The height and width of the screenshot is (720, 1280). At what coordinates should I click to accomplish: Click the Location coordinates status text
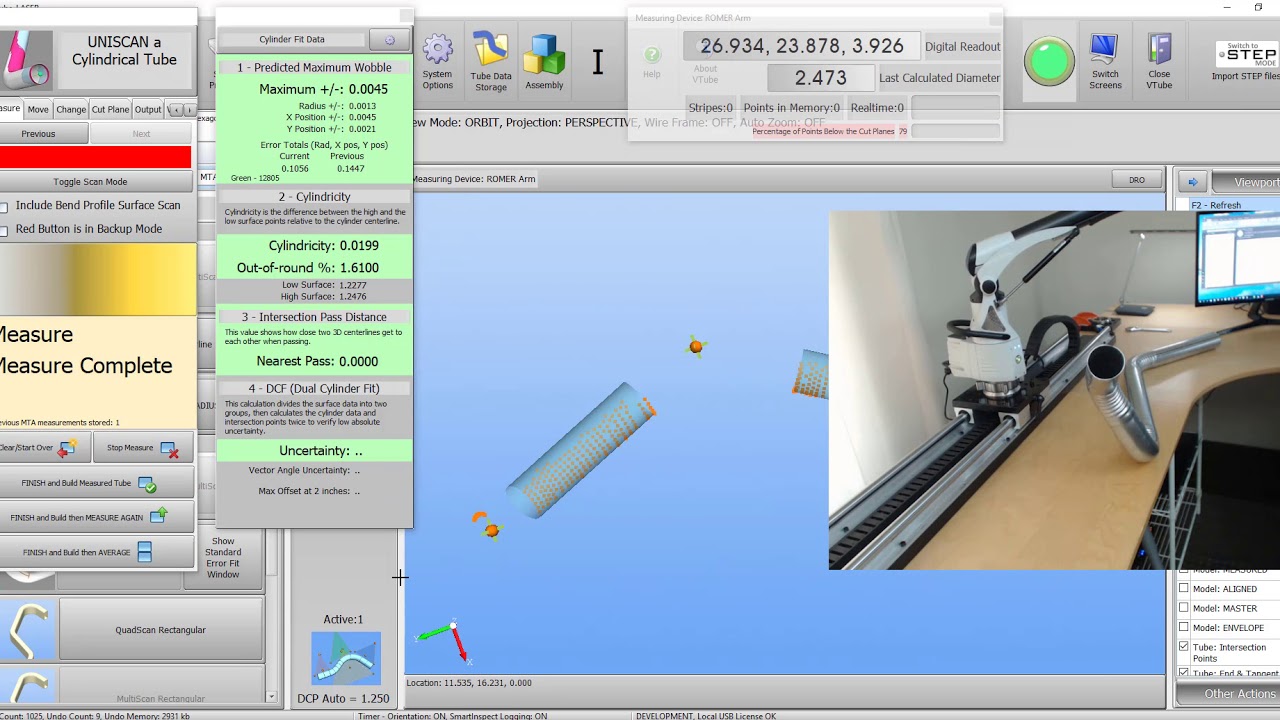pyautogui.click(x=469, y=683)
